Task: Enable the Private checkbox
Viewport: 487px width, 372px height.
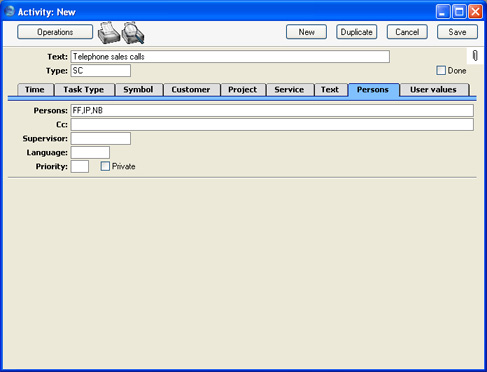Action: (x=105, y=166)
